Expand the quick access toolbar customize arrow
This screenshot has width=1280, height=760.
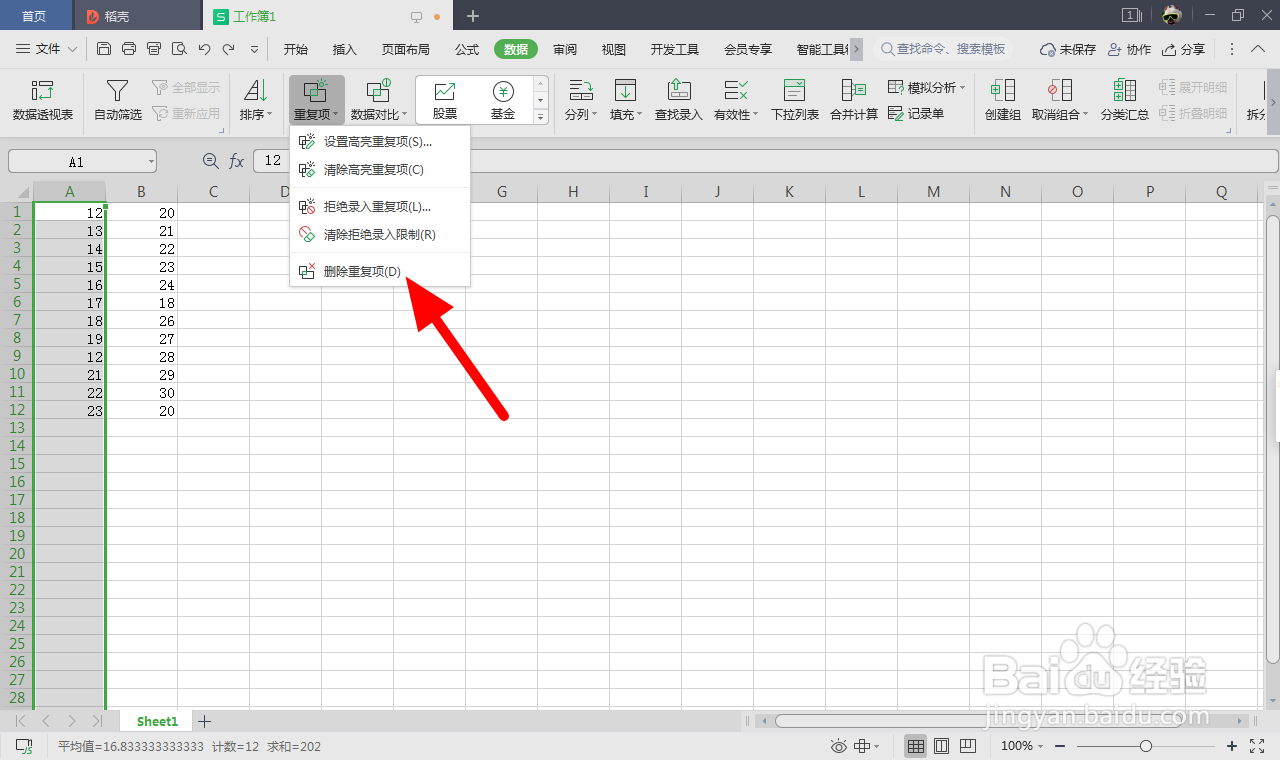pos(254,49)
